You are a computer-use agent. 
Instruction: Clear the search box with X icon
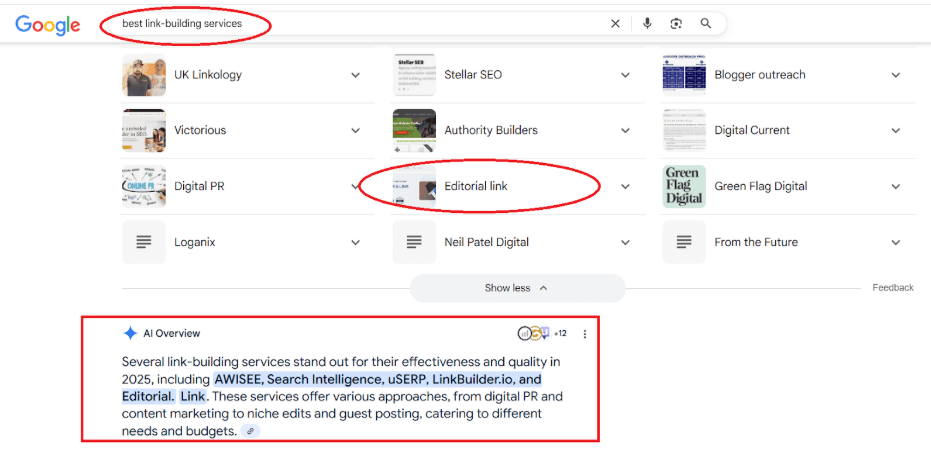click(x=615, y=24)
